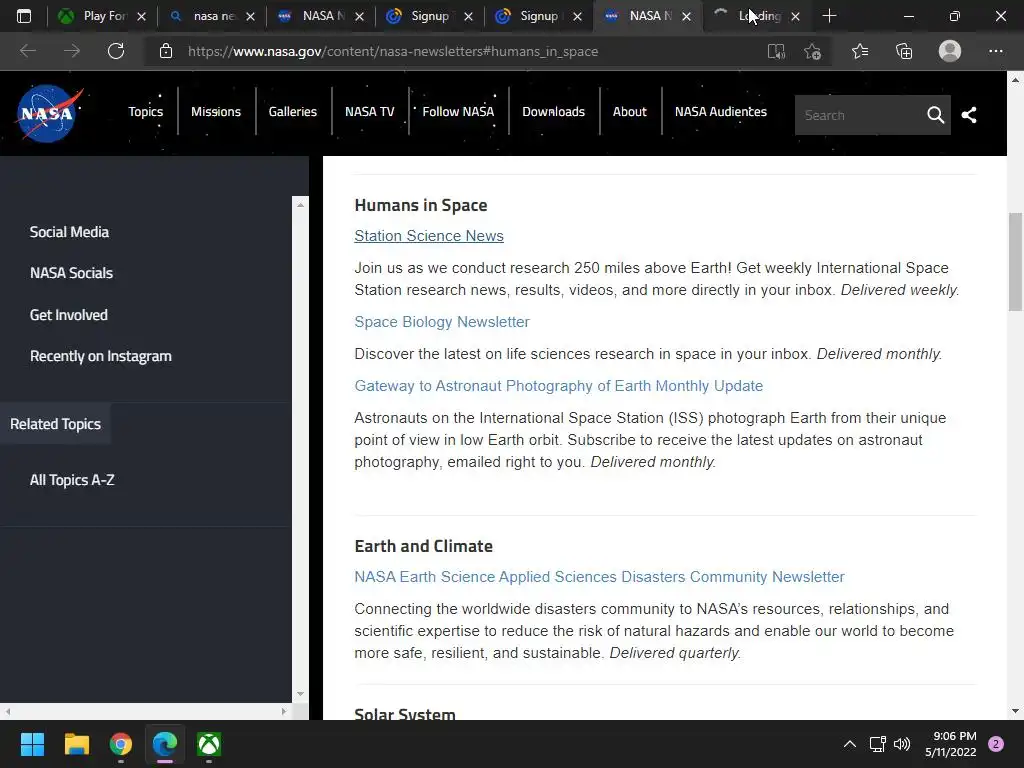Click the page scrollbar down arrow
The width and height of the screenshot is (1024, 768).
click(x=1015, y=711)
